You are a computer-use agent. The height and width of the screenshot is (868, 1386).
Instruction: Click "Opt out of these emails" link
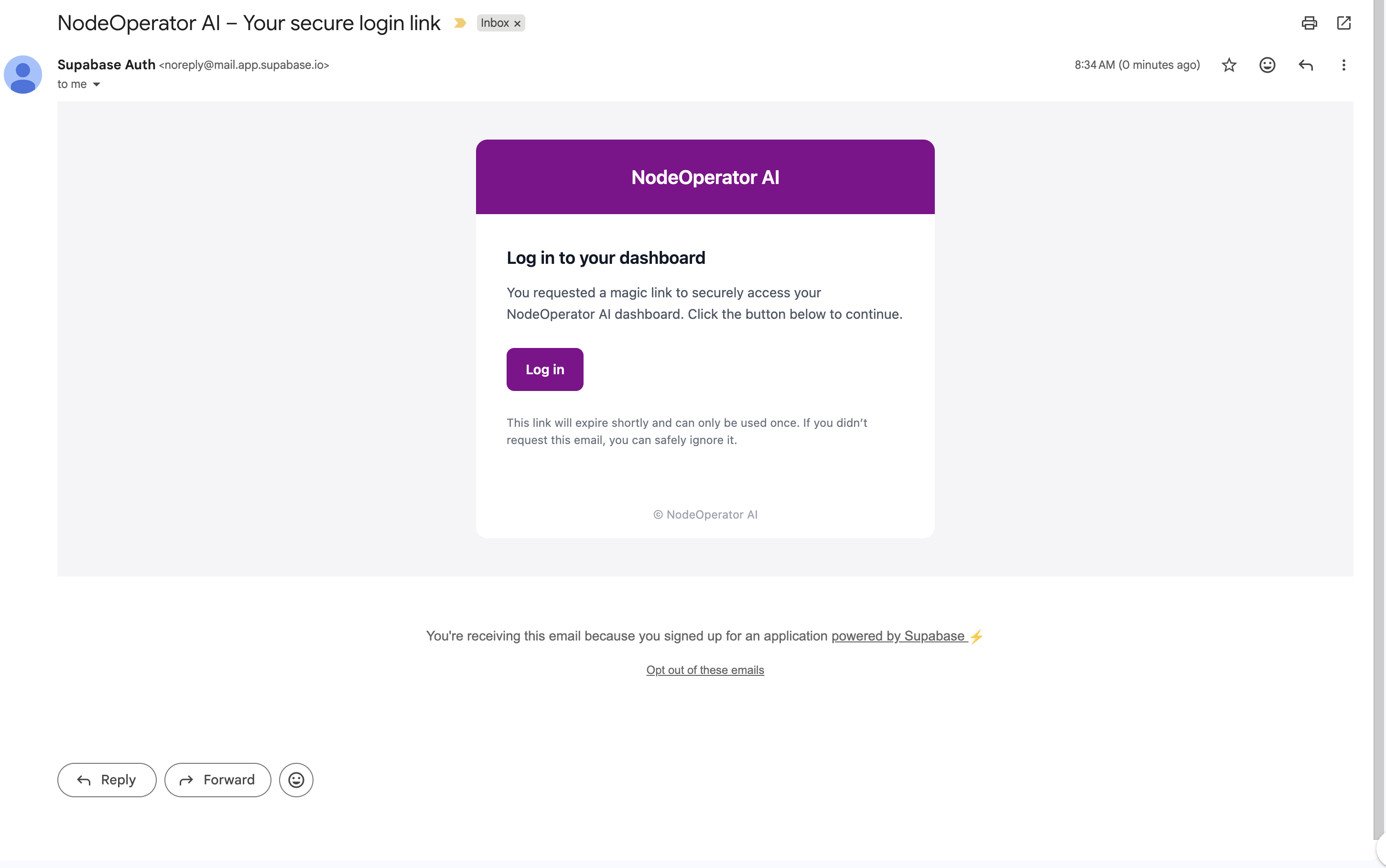705,670
